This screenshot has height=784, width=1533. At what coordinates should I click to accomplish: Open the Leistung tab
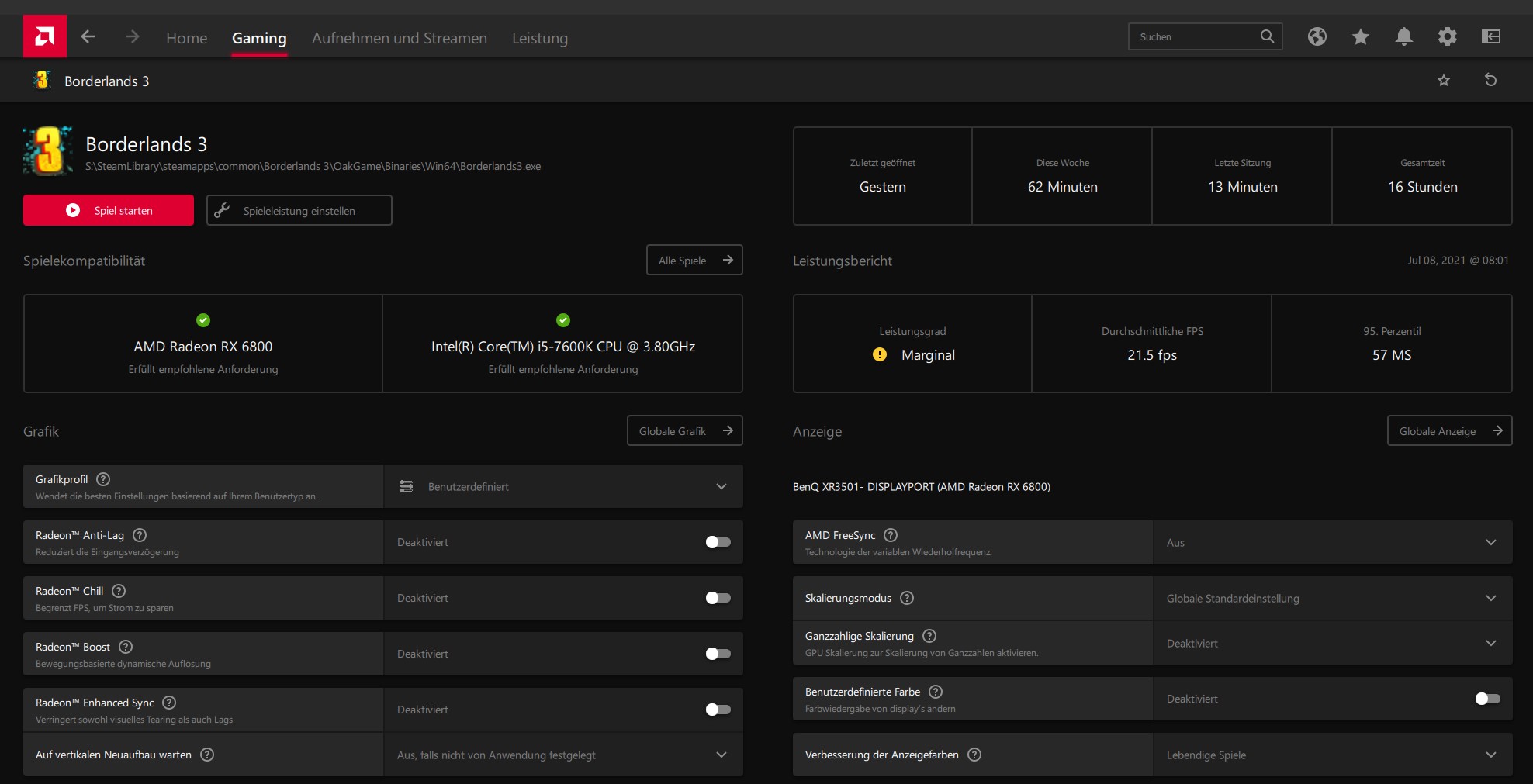[540, 38]
